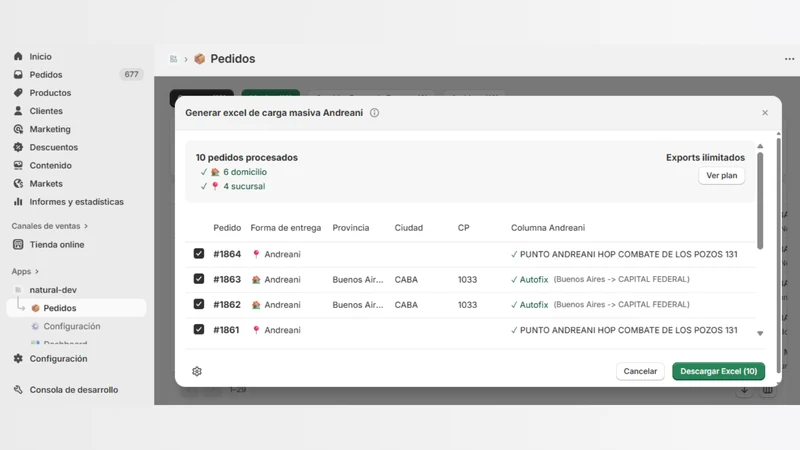Click the Exports ilimitados text
The image size is (800, 450).
pyautogui.click(x=705, y=158)
